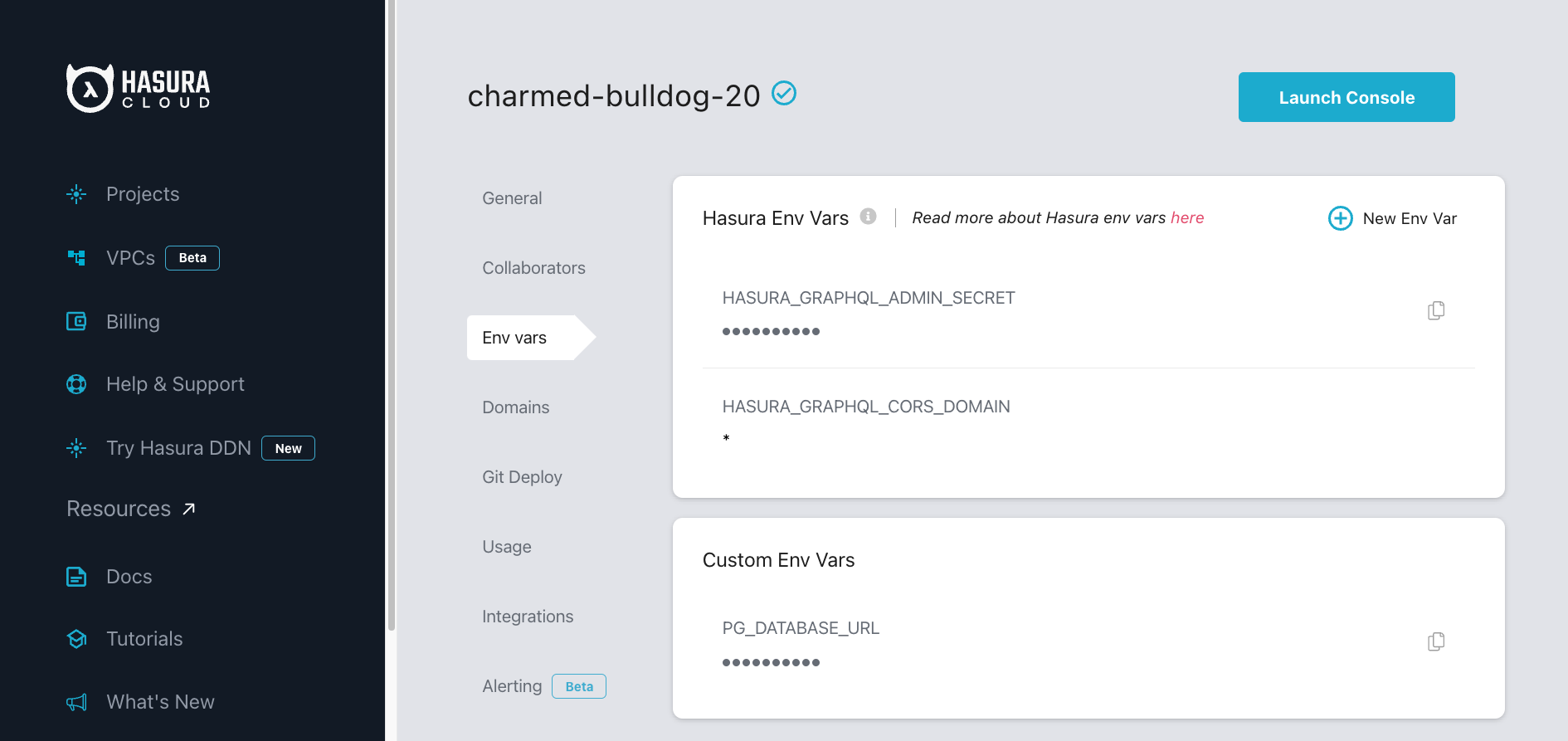Viewport: 1568px width, 741px height.
Task: Go to Projects in the sidebar
Action: [x=143, y=194]
